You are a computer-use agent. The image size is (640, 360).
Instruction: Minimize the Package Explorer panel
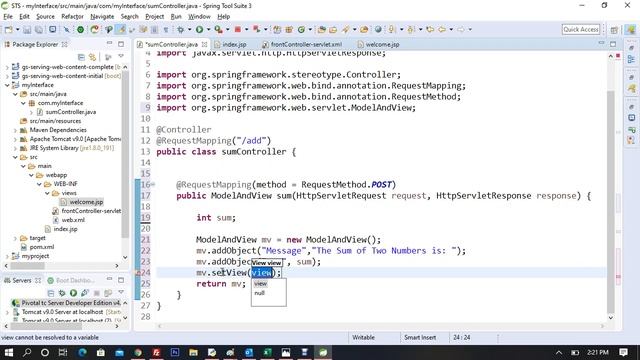coord(109,44)
